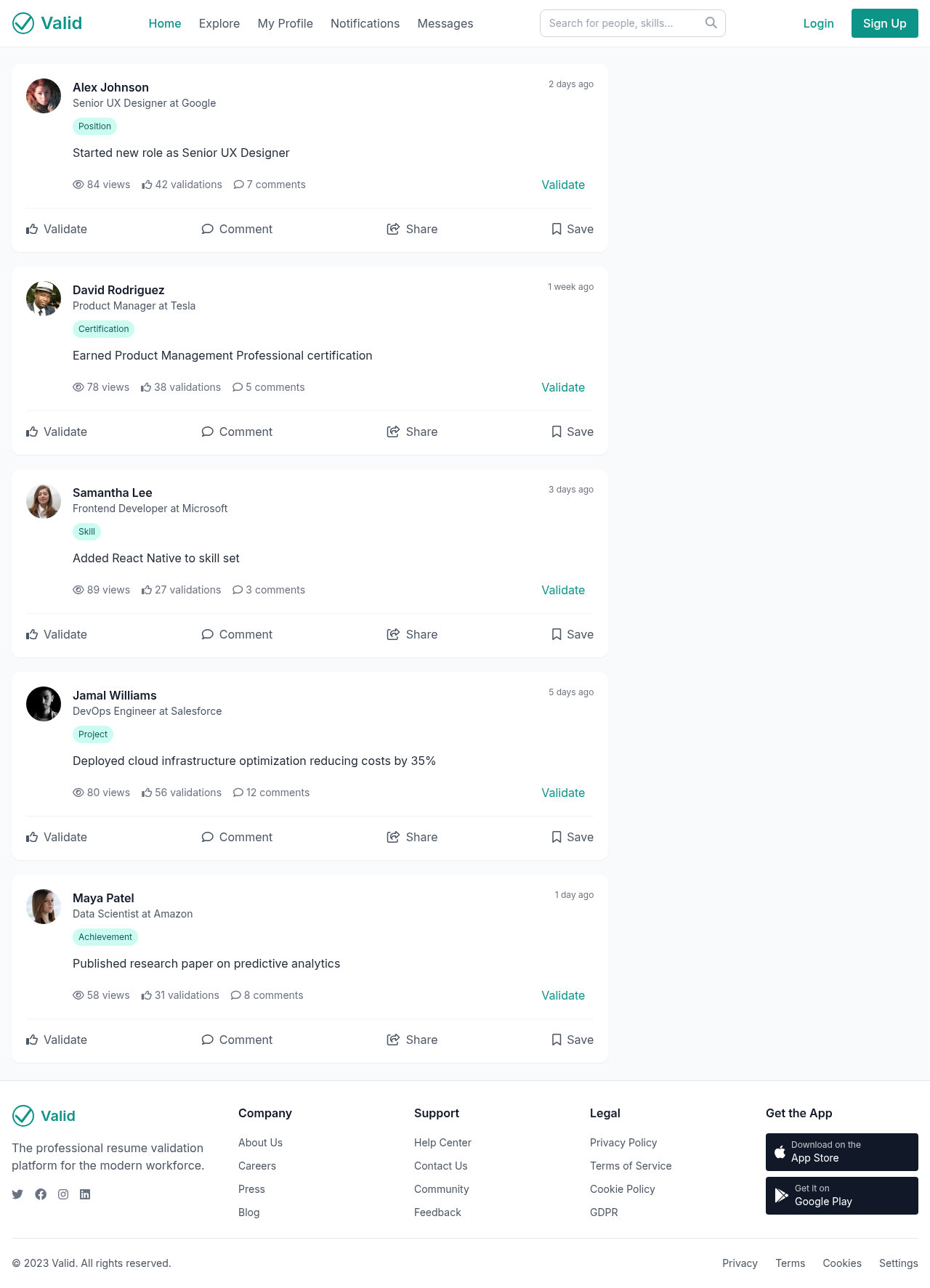Save Jamal Williams's post with the bookmark icon
The height and width of the screenshot is (1288, 930).
557,837
